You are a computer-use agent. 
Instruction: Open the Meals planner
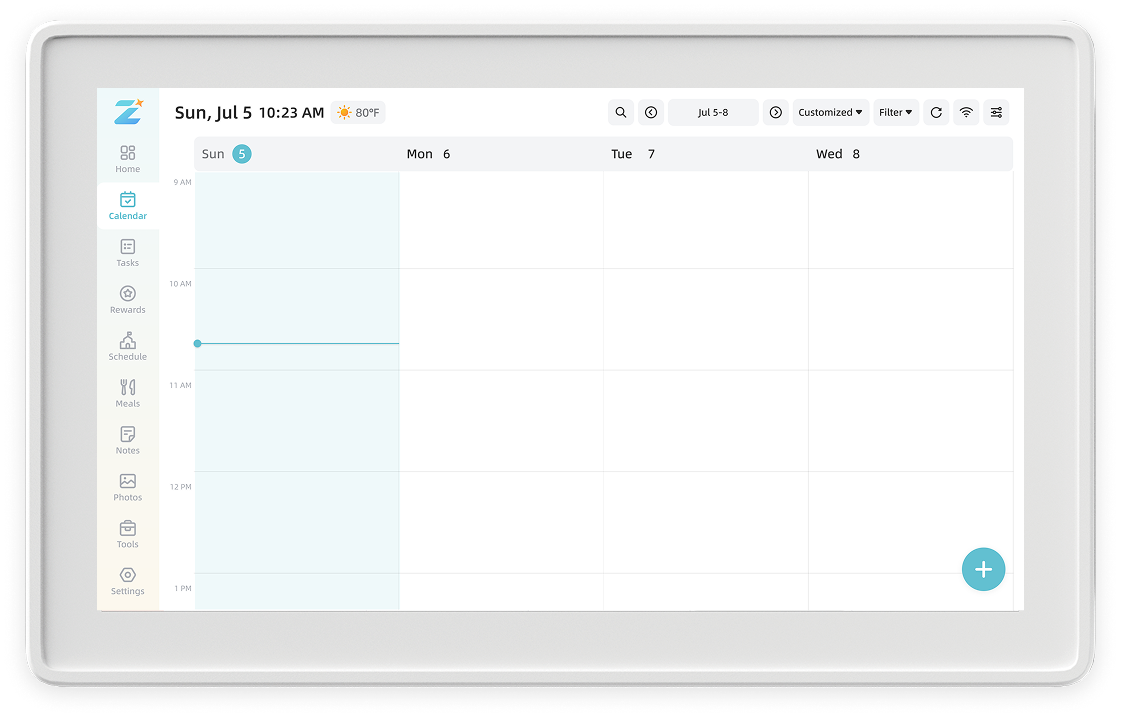pyautogui.click(x=128, y=394)
